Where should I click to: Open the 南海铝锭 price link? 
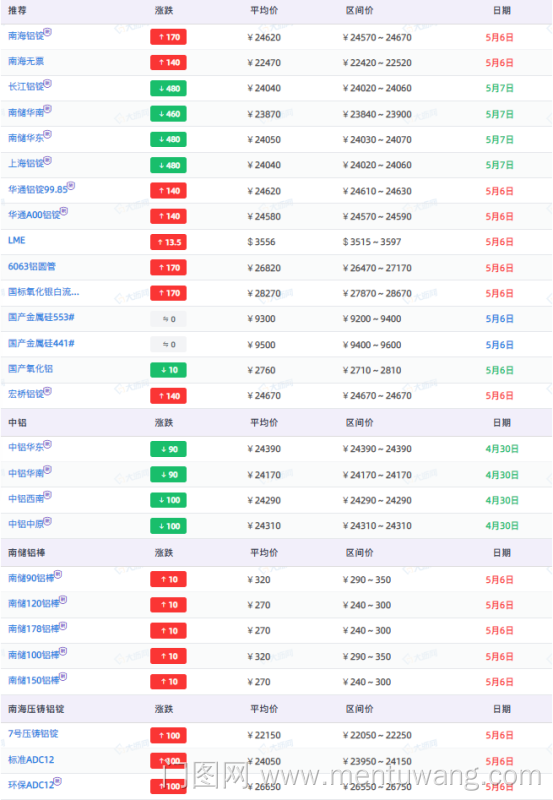pos(26,36)
